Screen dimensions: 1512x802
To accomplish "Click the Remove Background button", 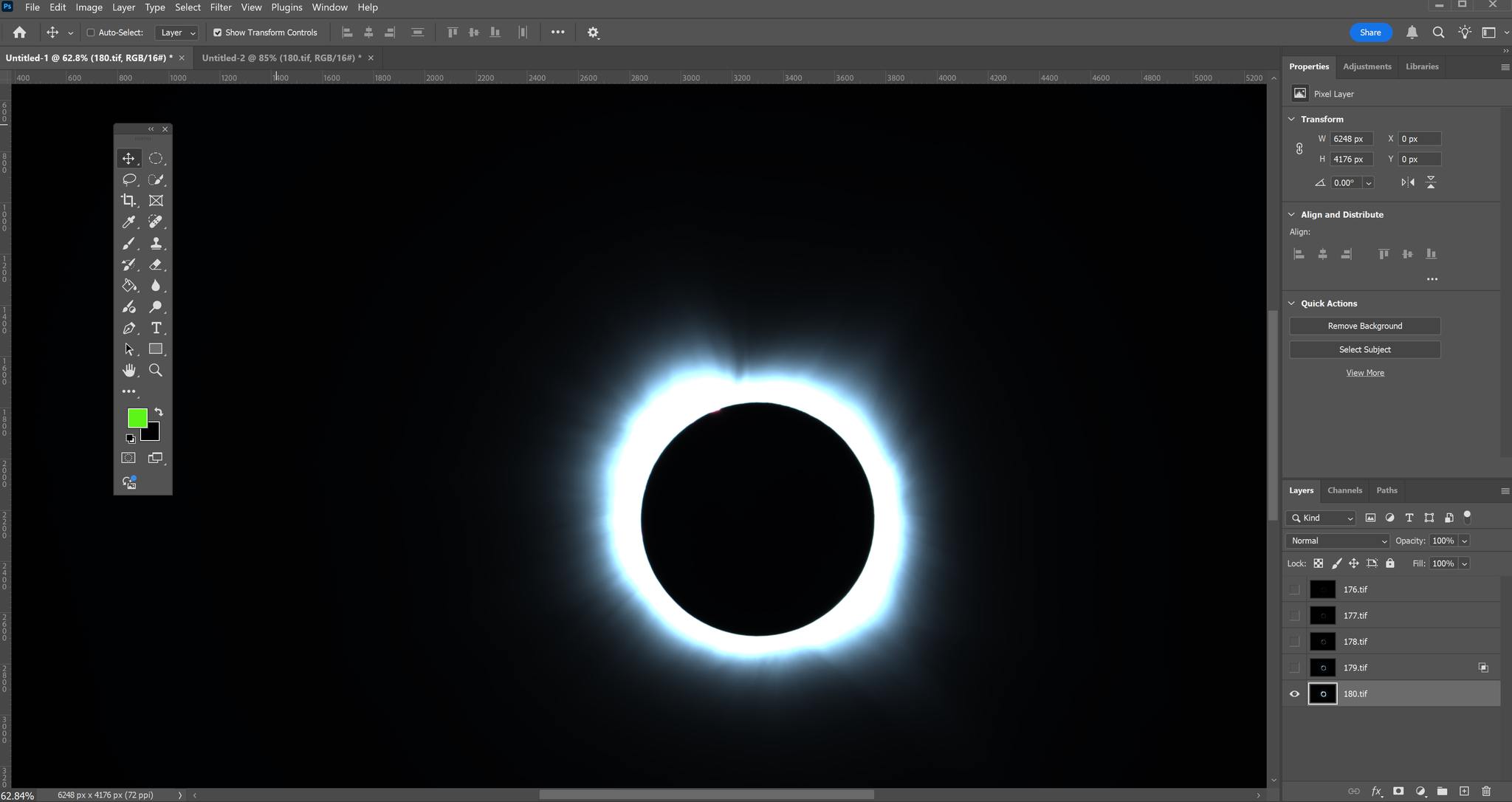I will click(x=1364, y=326).
